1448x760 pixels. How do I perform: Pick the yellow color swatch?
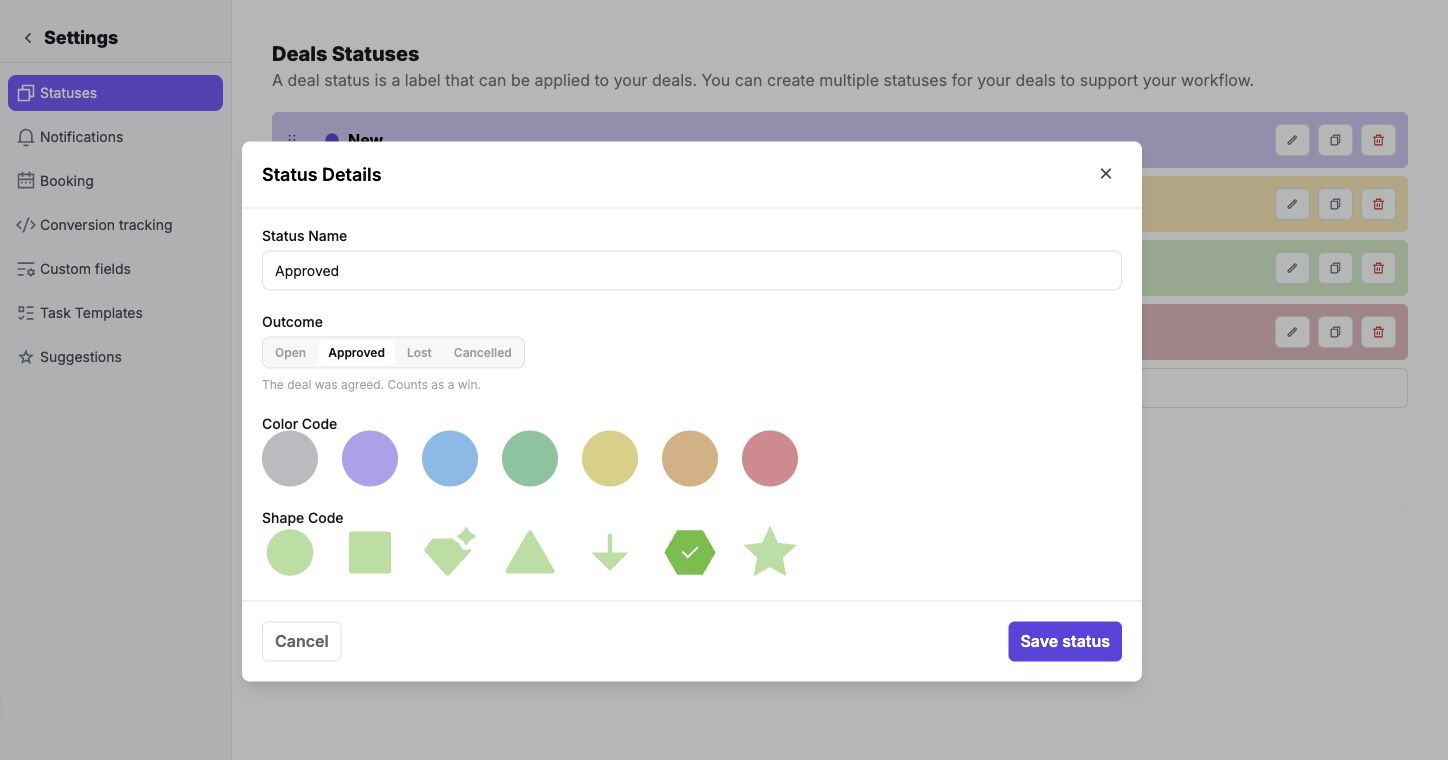click(610, 459)
